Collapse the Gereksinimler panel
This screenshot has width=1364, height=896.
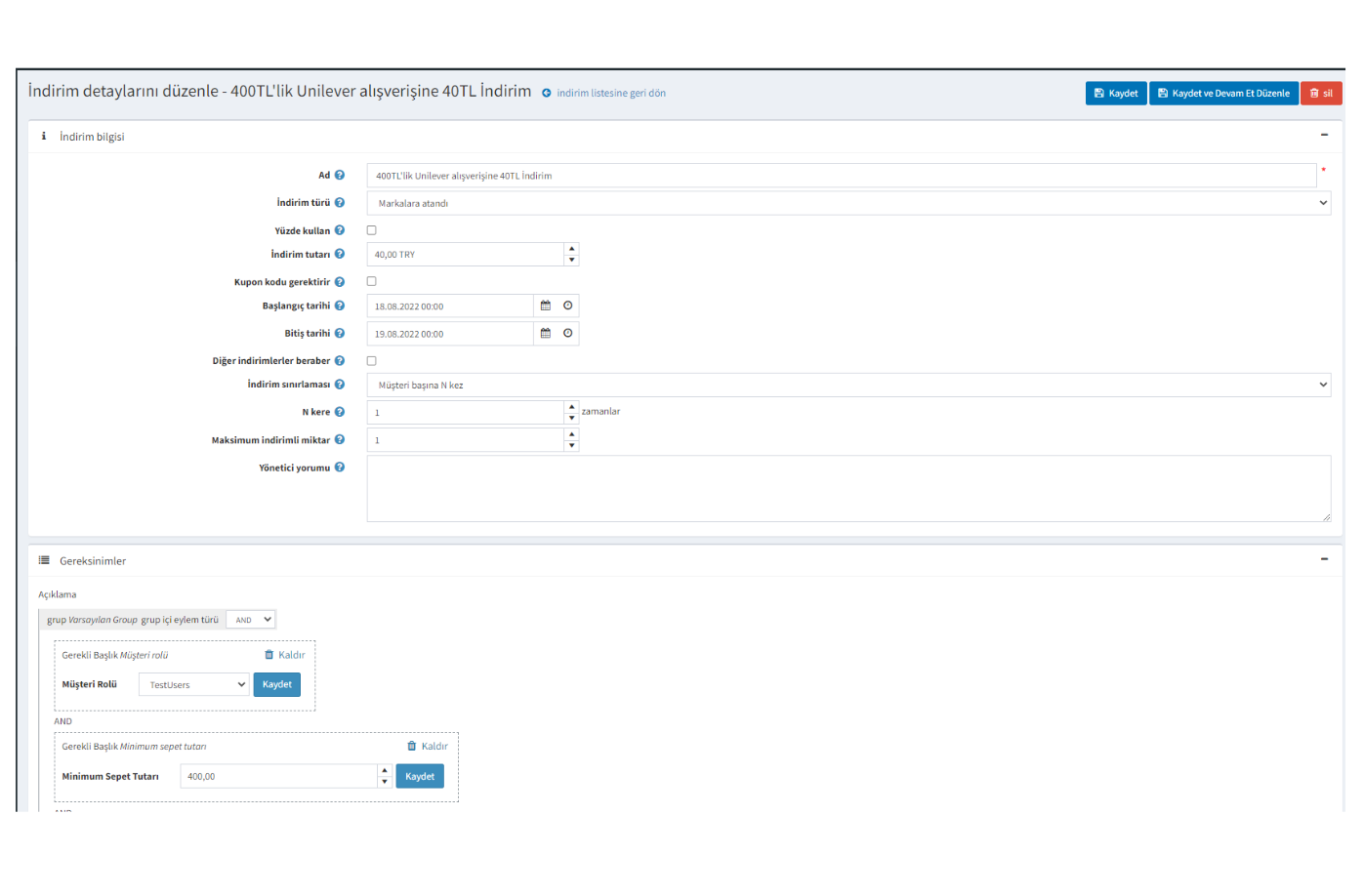1324,559
